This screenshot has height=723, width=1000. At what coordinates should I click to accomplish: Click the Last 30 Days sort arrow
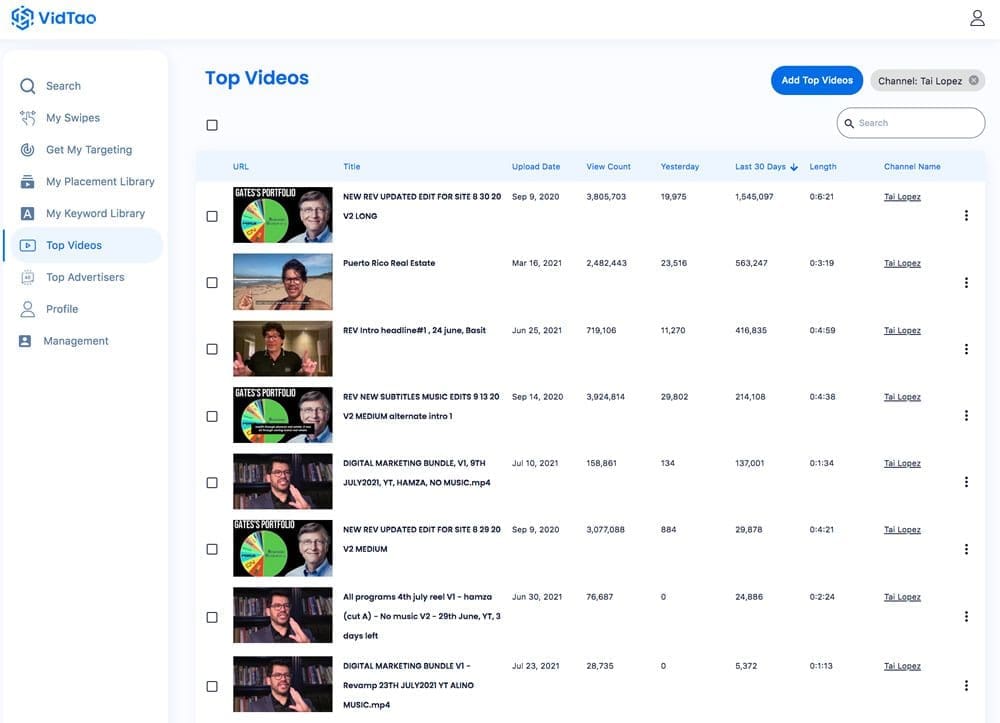point(794,167)
